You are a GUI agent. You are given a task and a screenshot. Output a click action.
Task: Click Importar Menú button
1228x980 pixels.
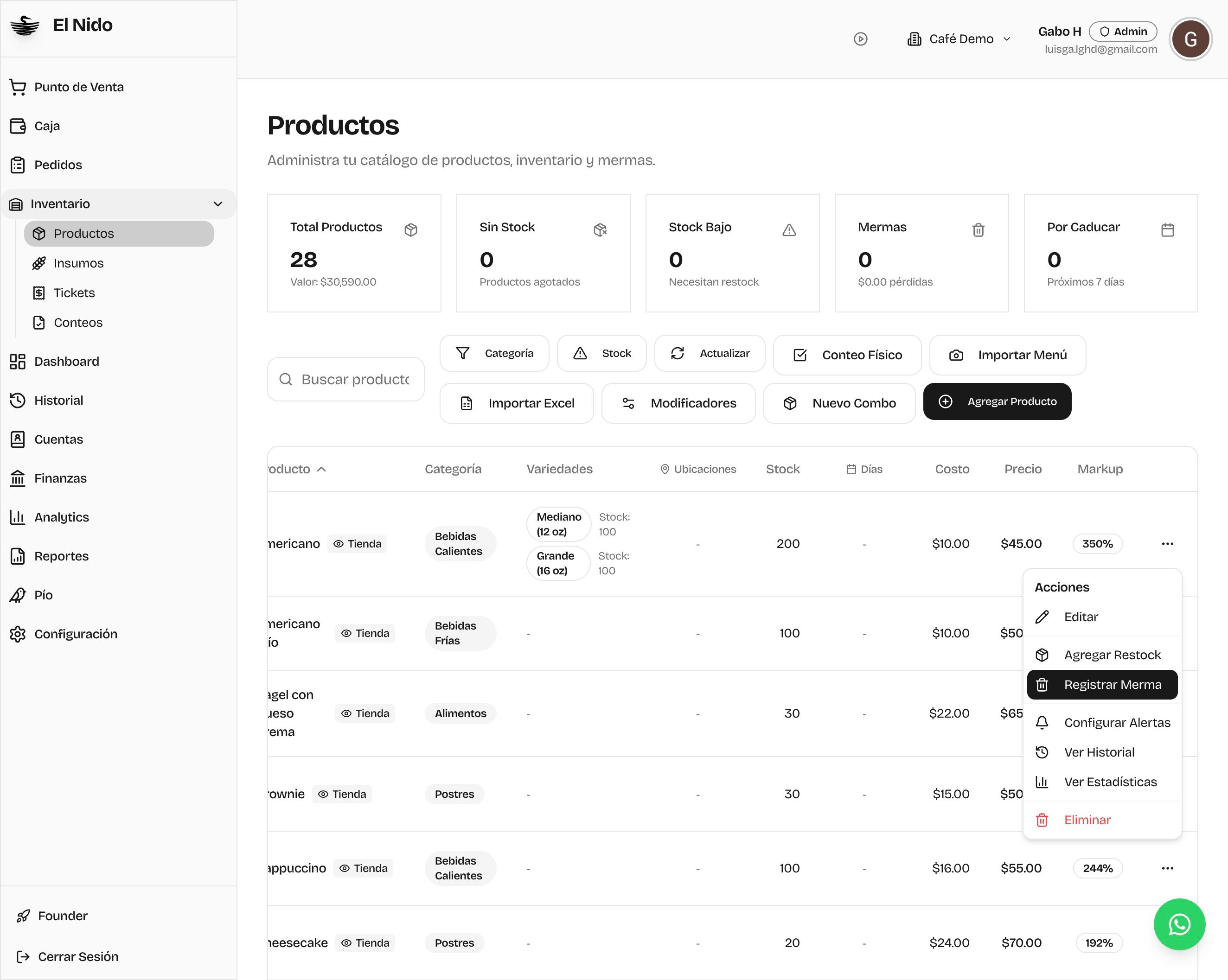click(1008, 355)
